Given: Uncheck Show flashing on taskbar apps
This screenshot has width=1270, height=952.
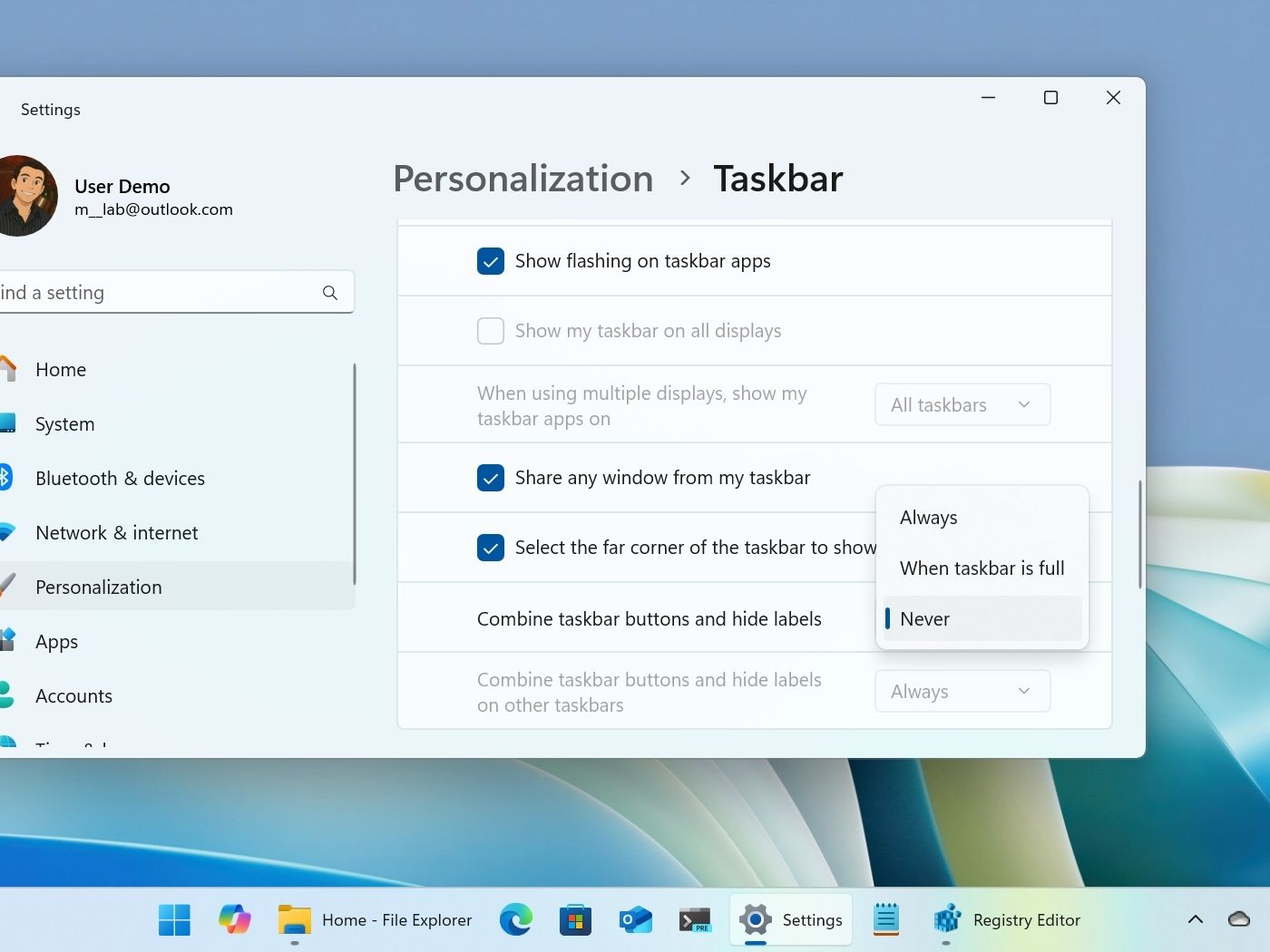Looking at the screenshot, I should click(491, 261).
